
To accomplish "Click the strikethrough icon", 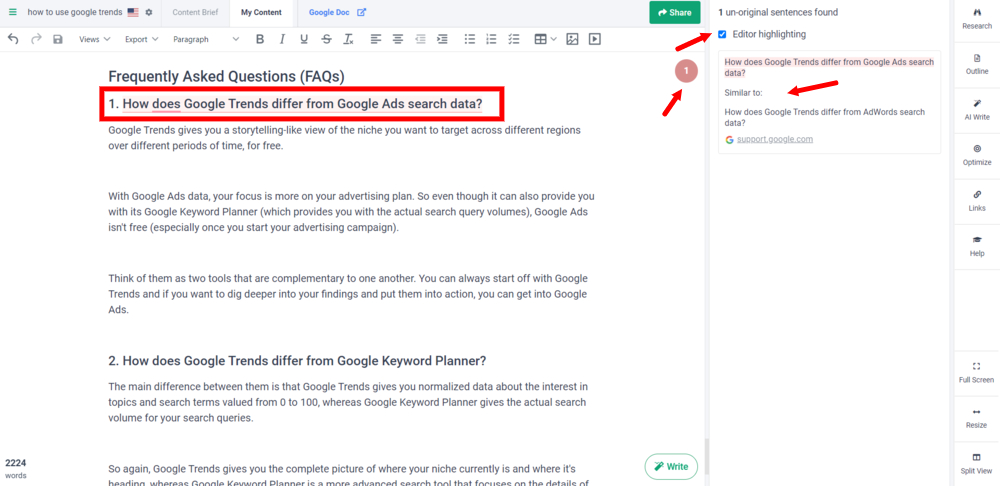I will coord(326,39).
